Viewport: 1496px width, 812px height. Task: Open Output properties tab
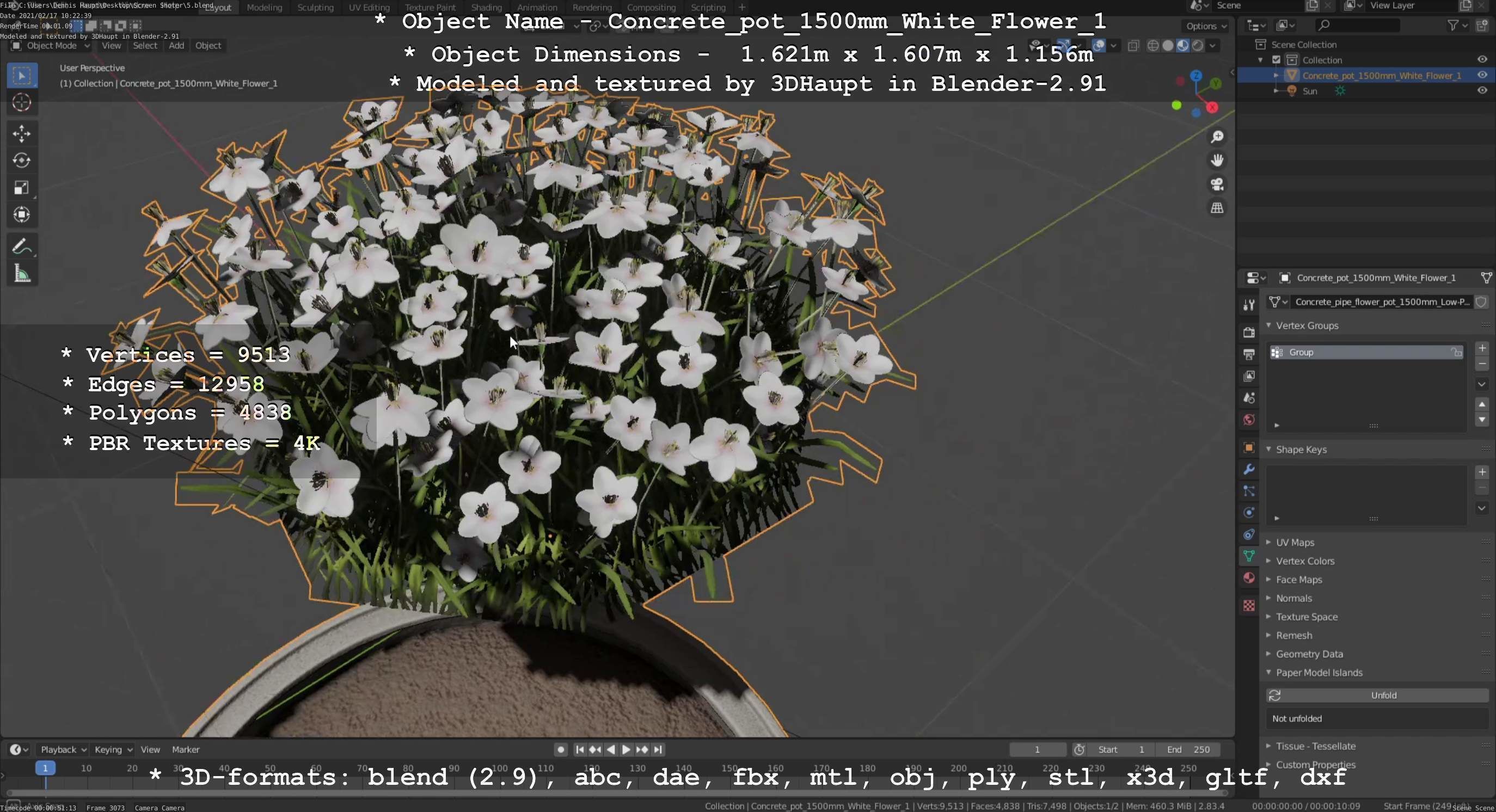click(1249, 354)
